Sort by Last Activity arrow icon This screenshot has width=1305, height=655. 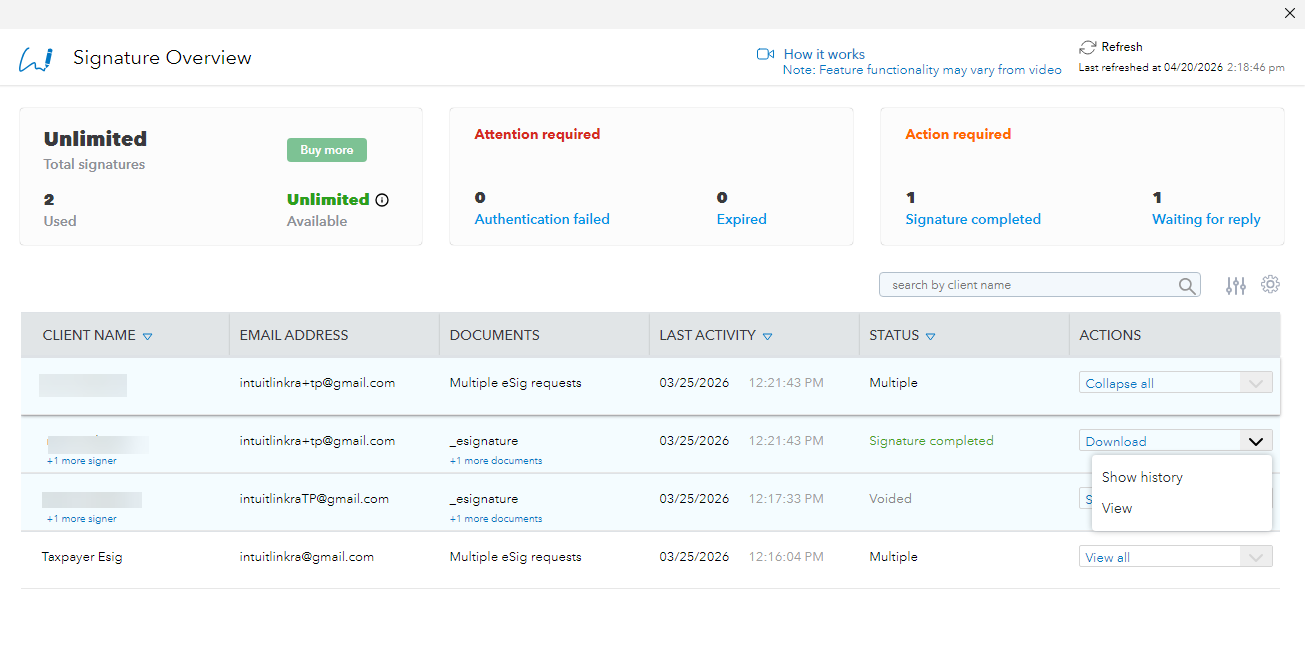tap(768, 337)
